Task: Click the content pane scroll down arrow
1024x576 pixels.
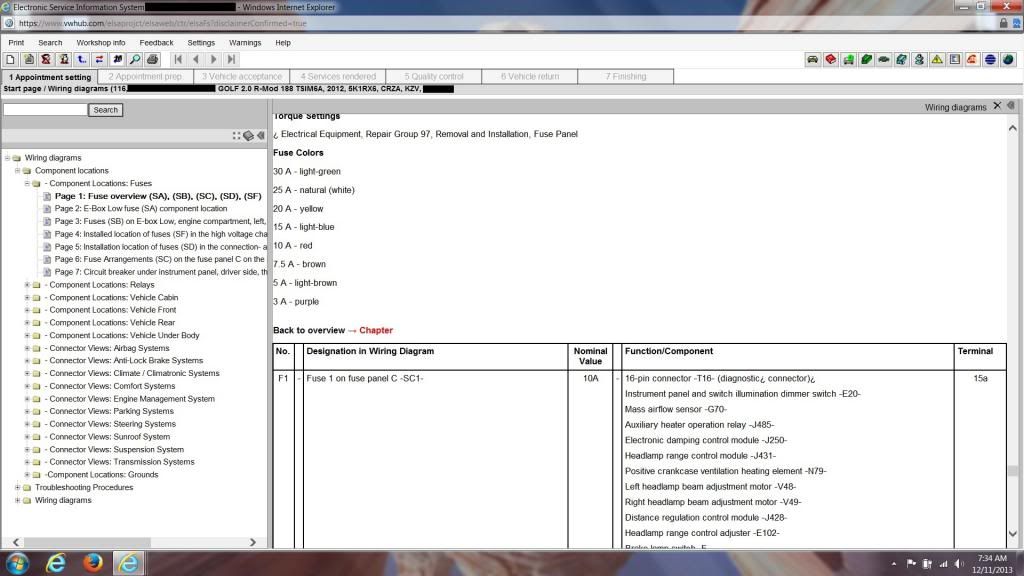Action: (x=1012, y=534)
